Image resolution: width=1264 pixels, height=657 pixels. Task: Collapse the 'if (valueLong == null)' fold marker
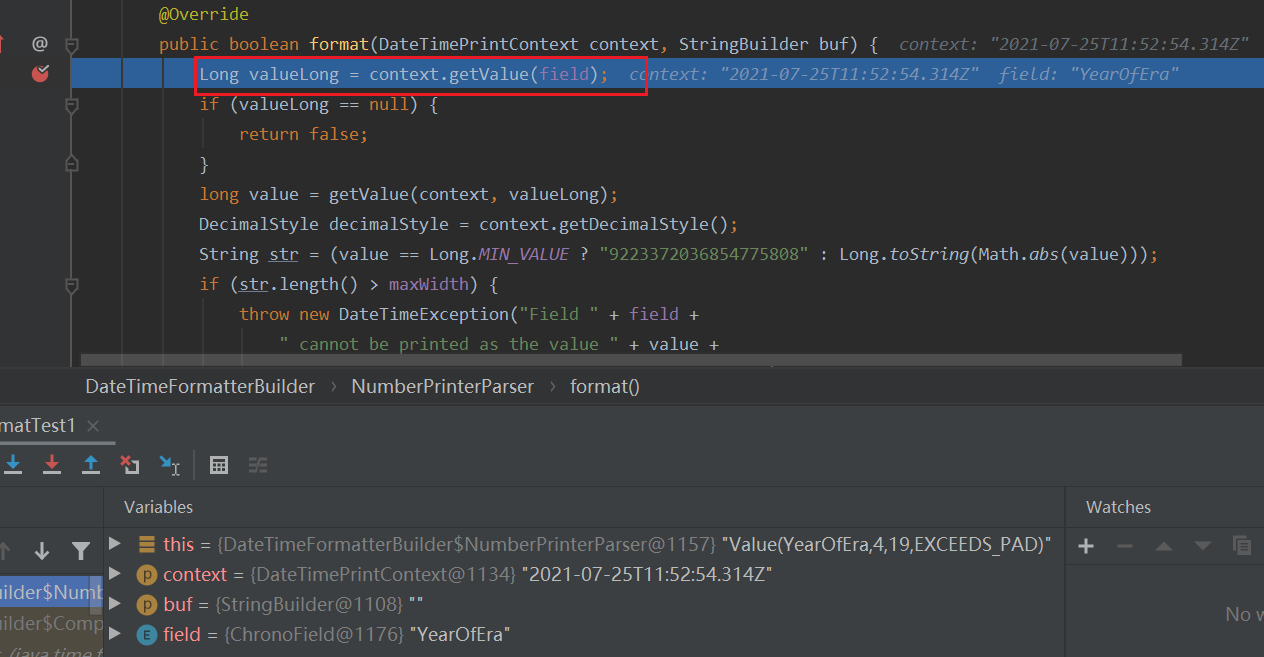(71, 104)
